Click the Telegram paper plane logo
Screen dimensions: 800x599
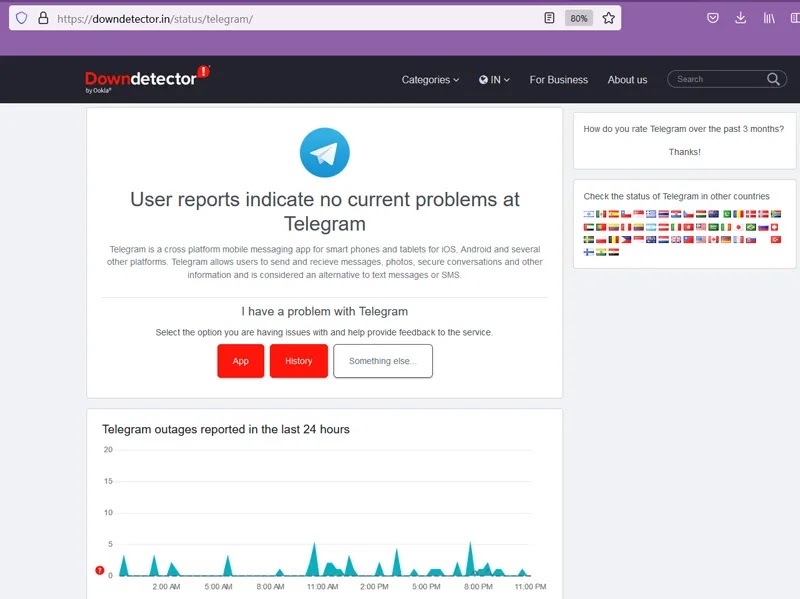click(324, 153)
